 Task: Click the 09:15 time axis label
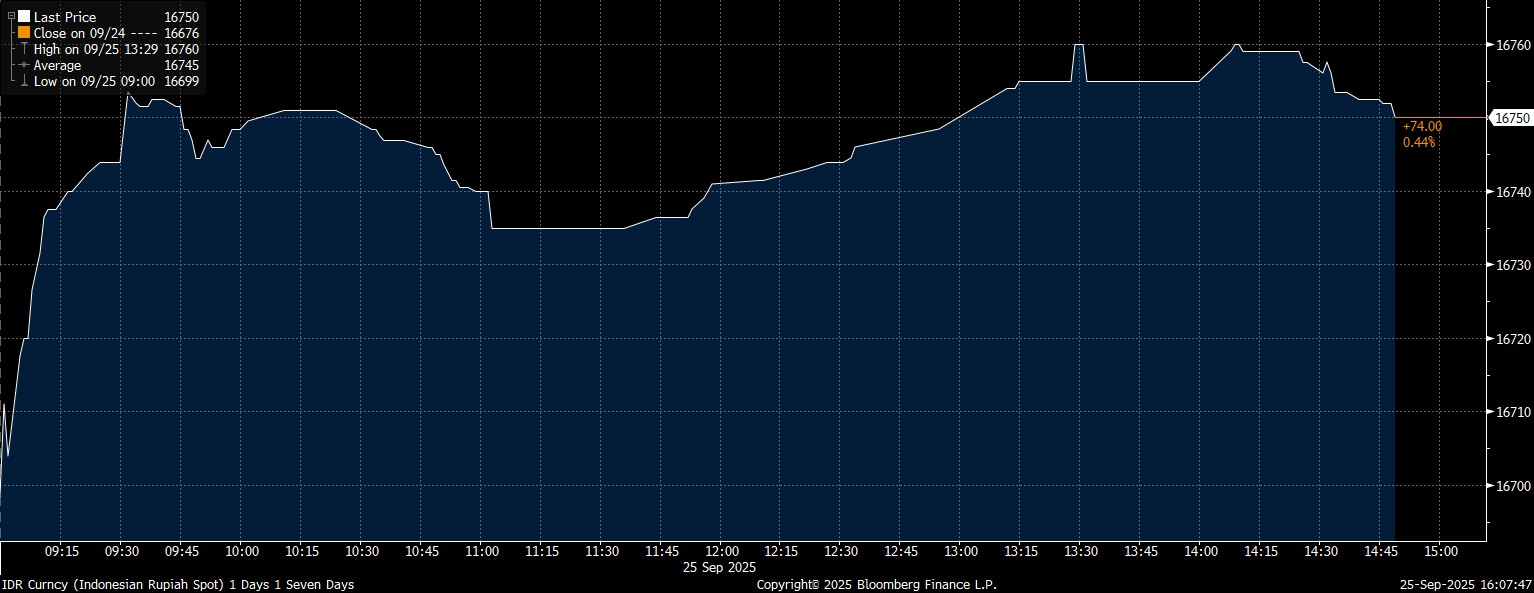(62, 551)
